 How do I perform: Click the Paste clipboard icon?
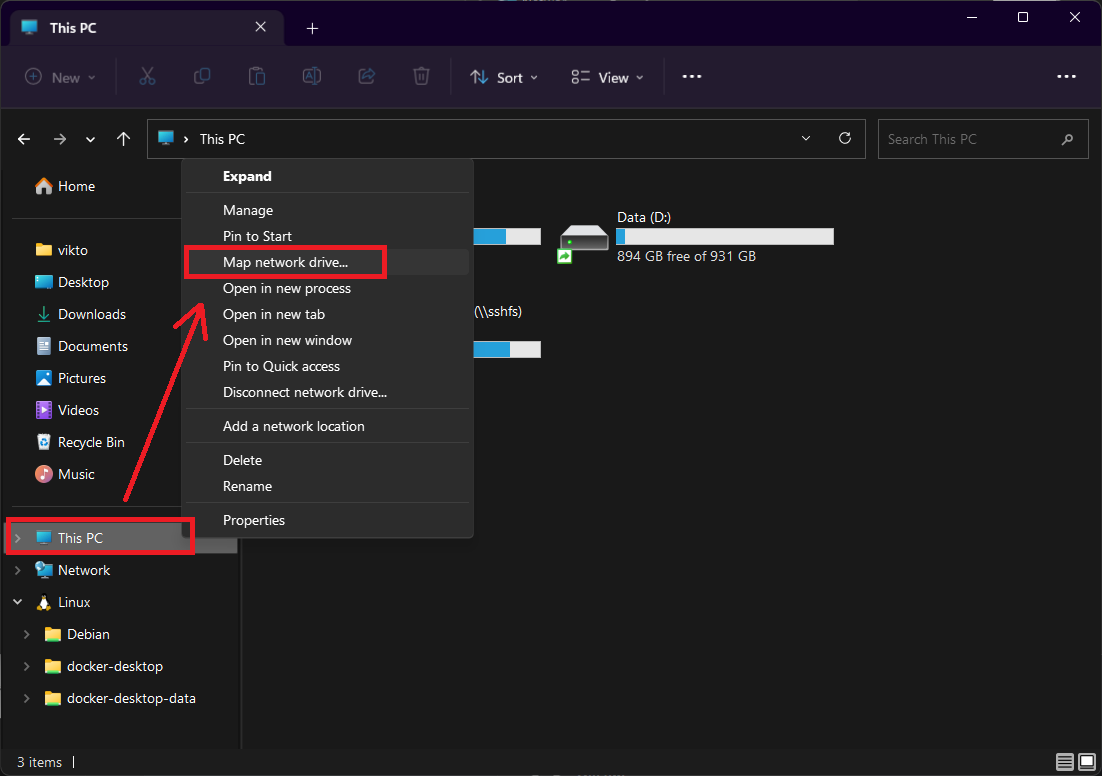click(257, 77)
